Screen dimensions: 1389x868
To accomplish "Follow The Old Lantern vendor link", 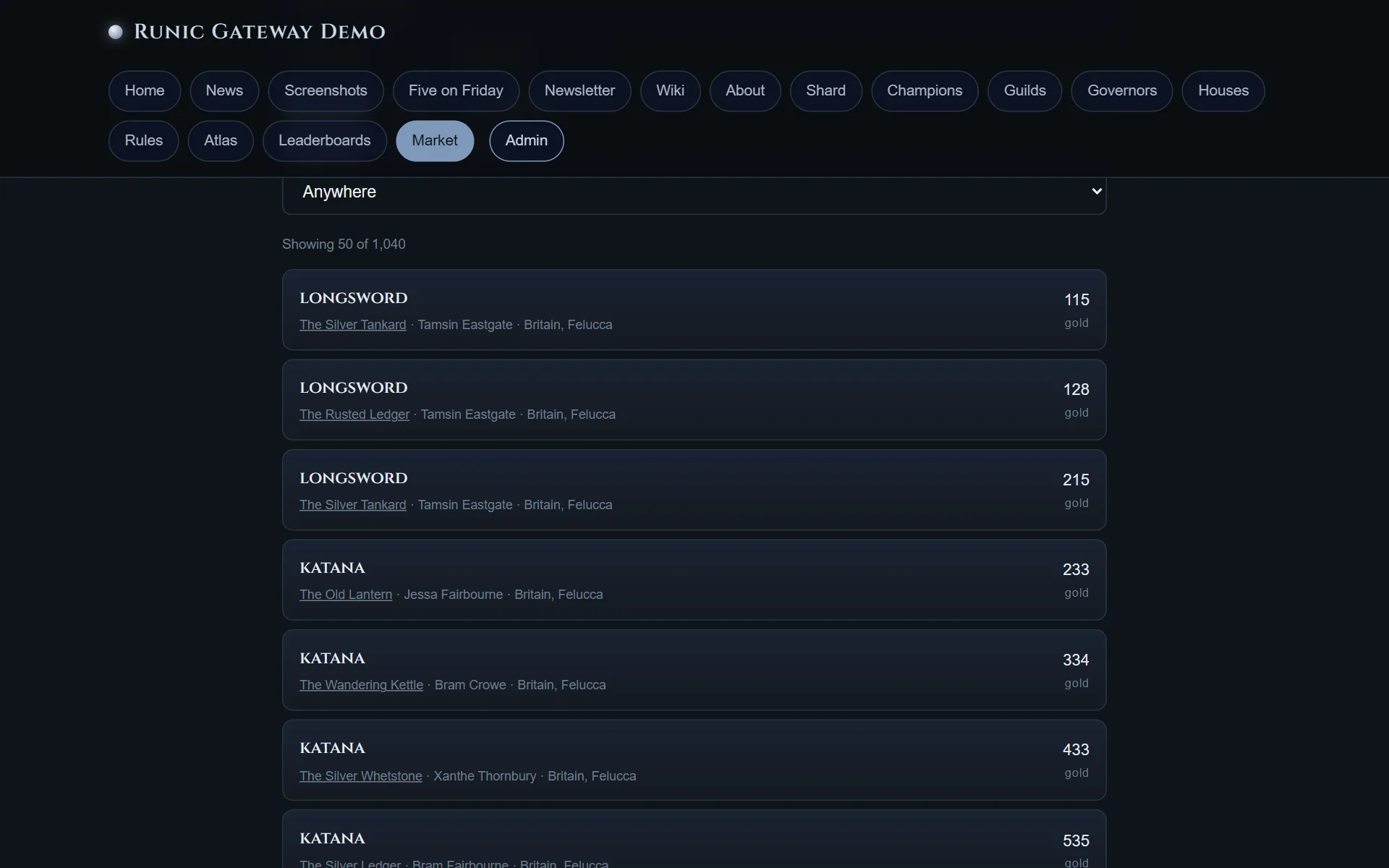I will tap(346, 595).
